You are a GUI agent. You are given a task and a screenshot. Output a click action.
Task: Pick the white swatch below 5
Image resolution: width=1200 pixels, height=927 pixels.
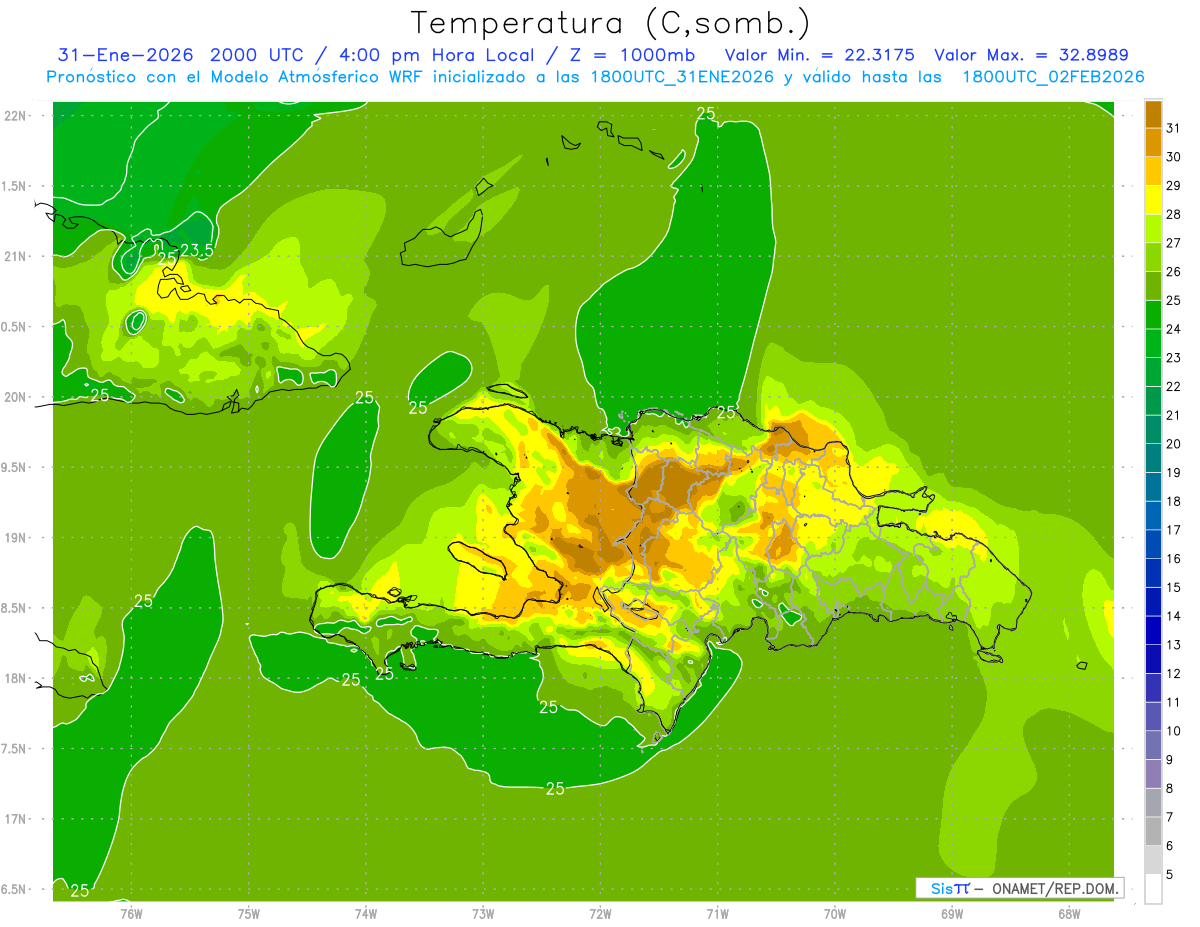pyautogui.click(x=1153, y=889)
